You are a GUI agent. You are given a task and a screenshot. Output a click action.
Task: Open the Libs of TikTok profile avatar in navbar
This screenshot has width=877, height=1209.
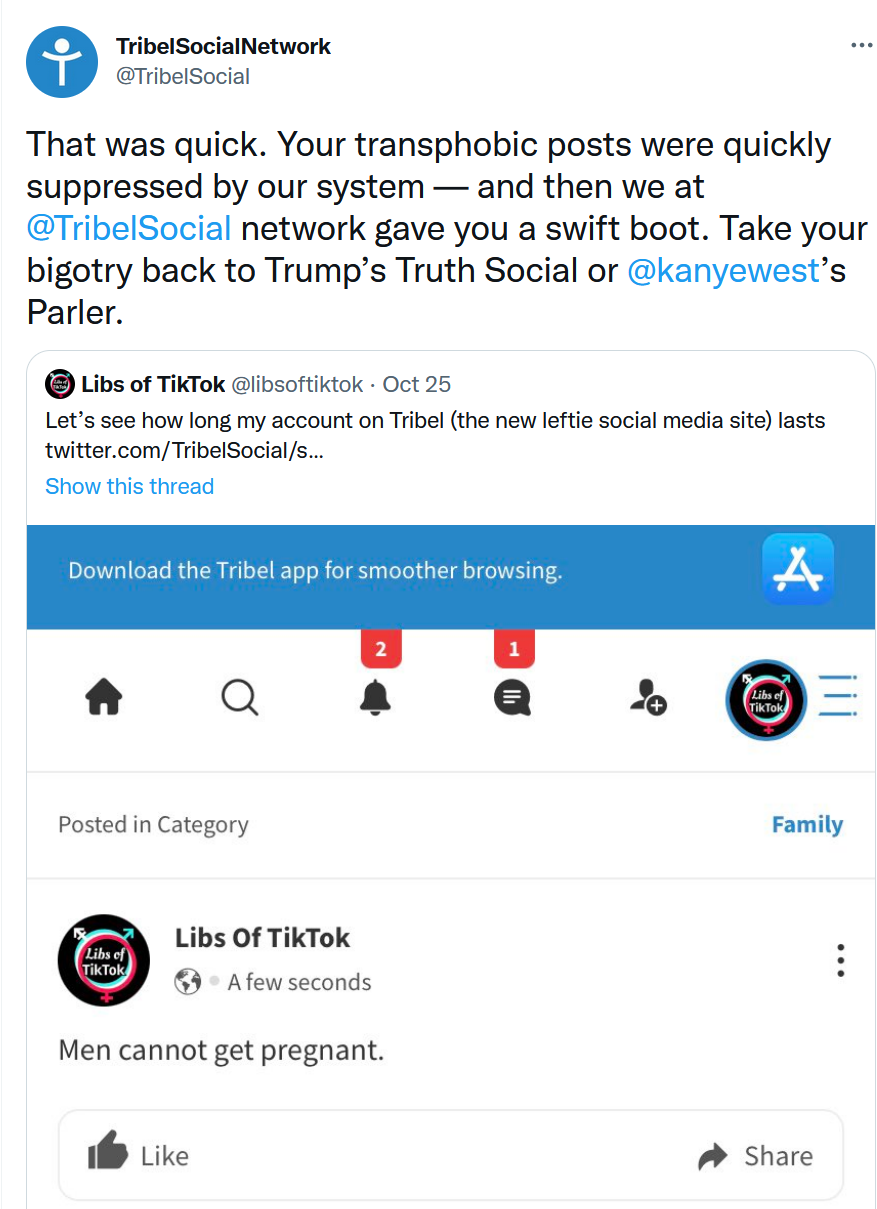tap(766, 700)
